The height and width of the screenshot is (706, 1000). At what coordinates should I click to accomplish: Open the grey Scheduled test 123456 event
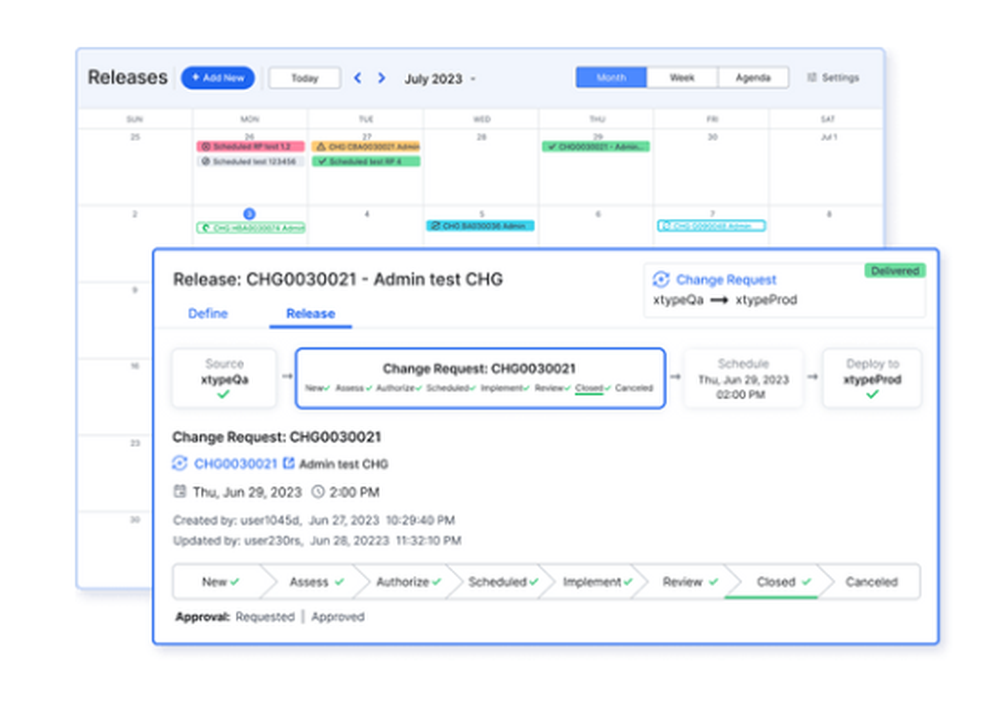[x=251, y=161]
